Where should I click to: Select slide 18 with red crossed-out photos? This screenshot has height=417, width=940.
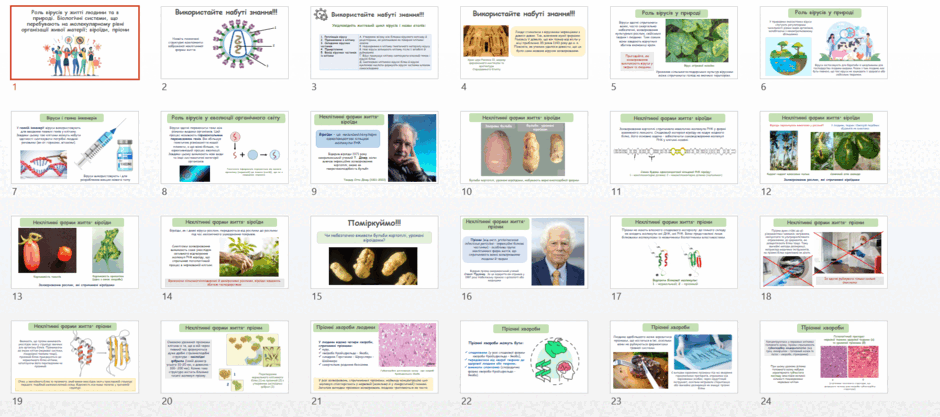click(823, 252)
